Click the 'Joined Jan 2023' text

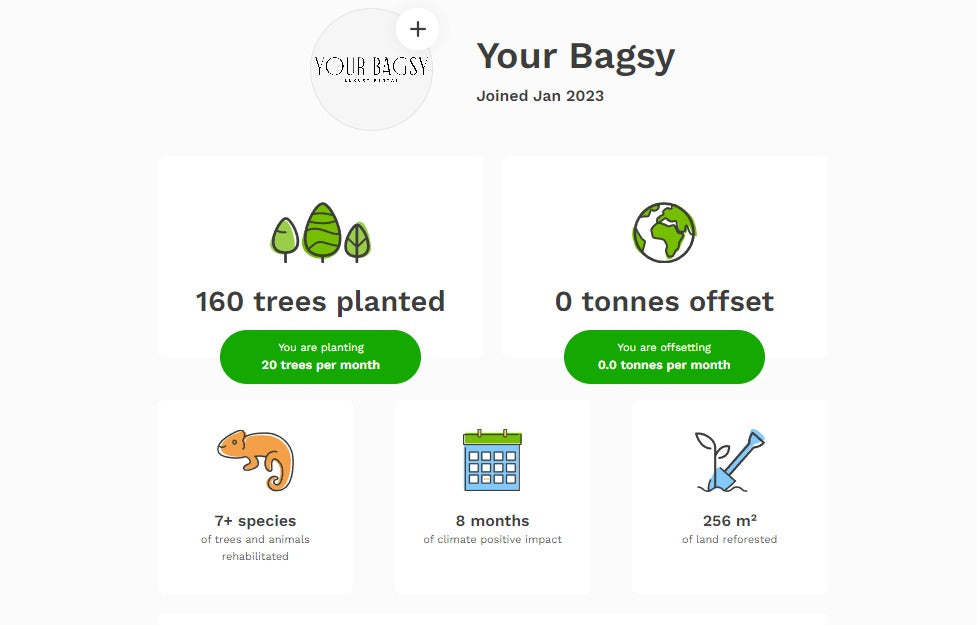pyautogui.click(x=540, y=96)
